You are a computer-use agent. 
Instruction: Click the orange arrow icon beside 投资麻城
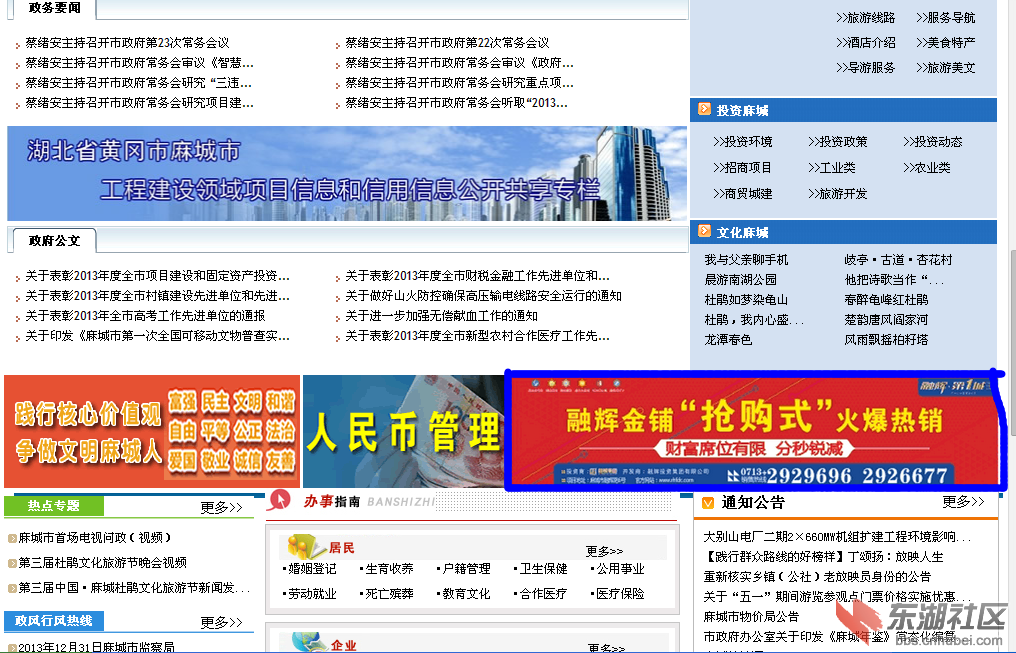point(704,110)
